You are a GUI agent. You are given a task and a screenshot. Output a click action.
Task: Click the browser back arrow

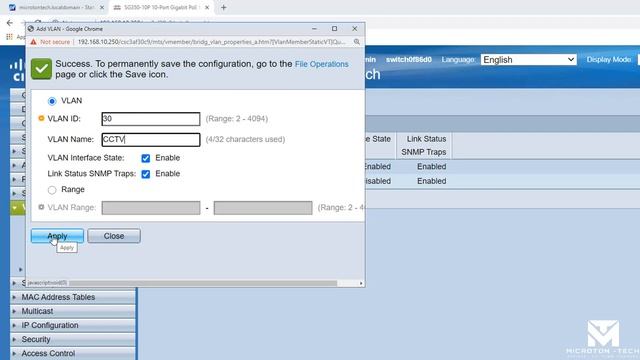pyautogui.click(x=10, y=23)
